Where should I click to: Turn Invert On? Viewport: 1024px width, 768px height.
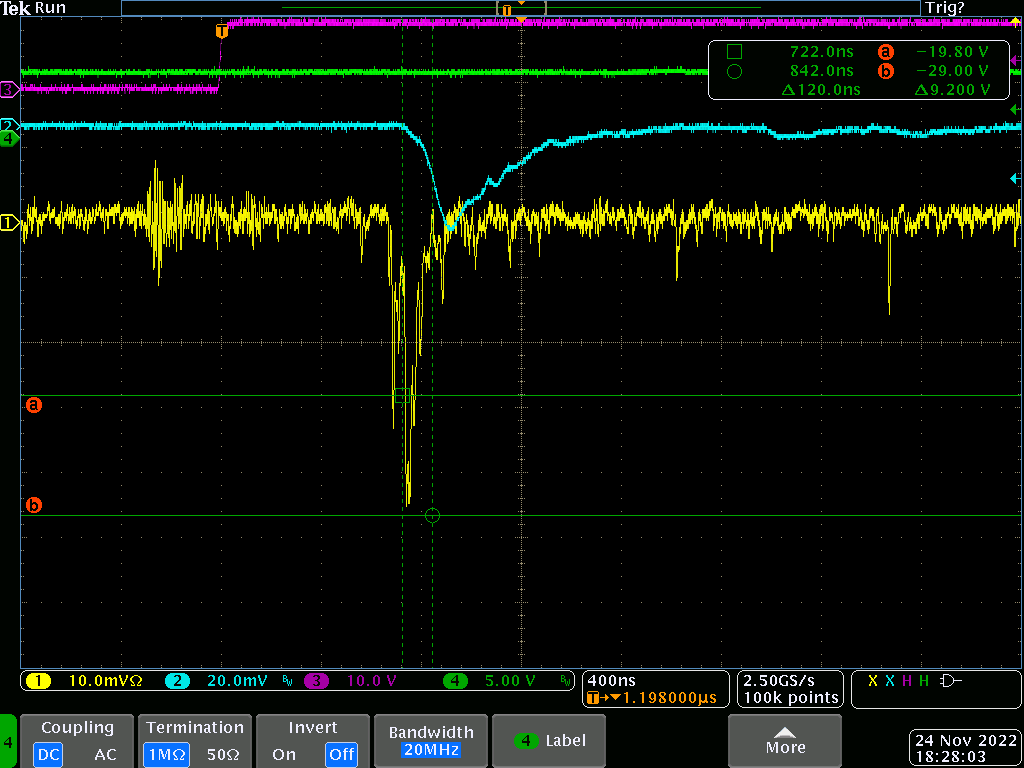click(284, 754)
